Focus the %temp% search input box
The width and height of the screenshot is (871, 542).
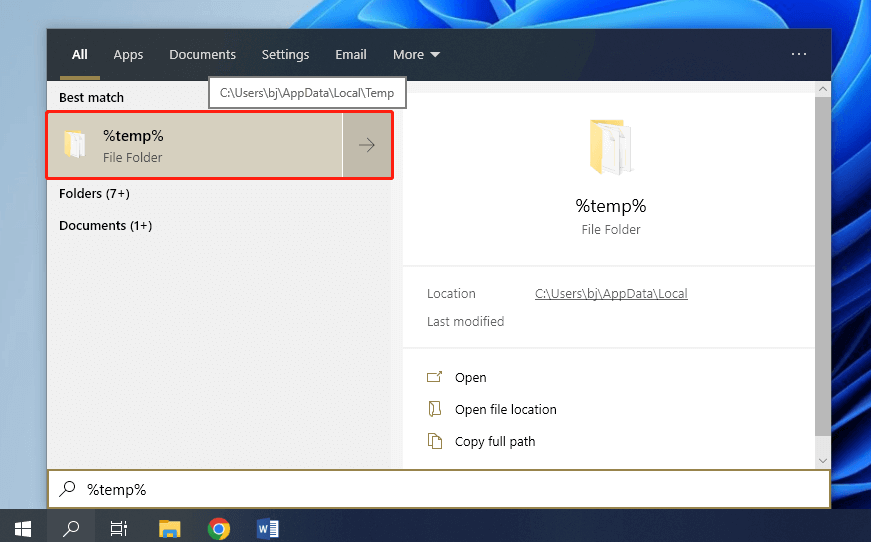pos(439,489)
